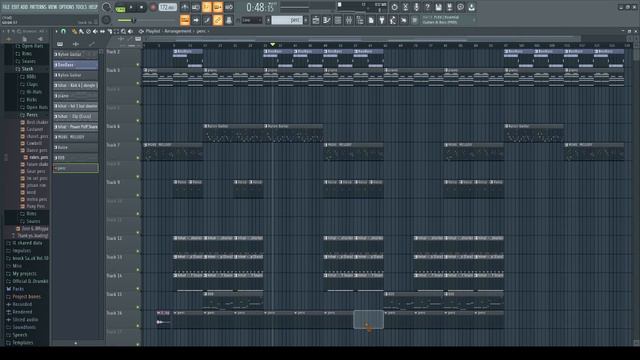Click the master pitch knob
Viewport: 640px width, 360px height.
click(x=106, y=20)
